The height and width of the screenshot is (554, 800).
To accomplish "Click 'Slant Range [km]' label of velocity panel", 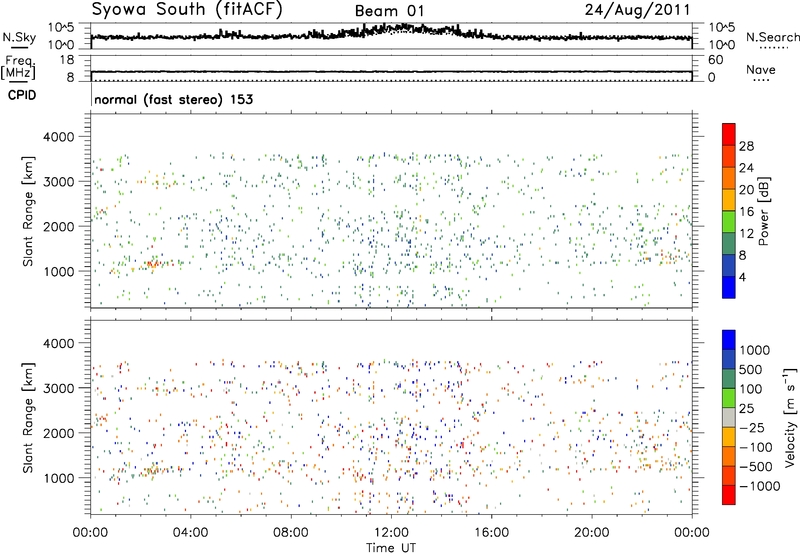I will tap(28, 417).
